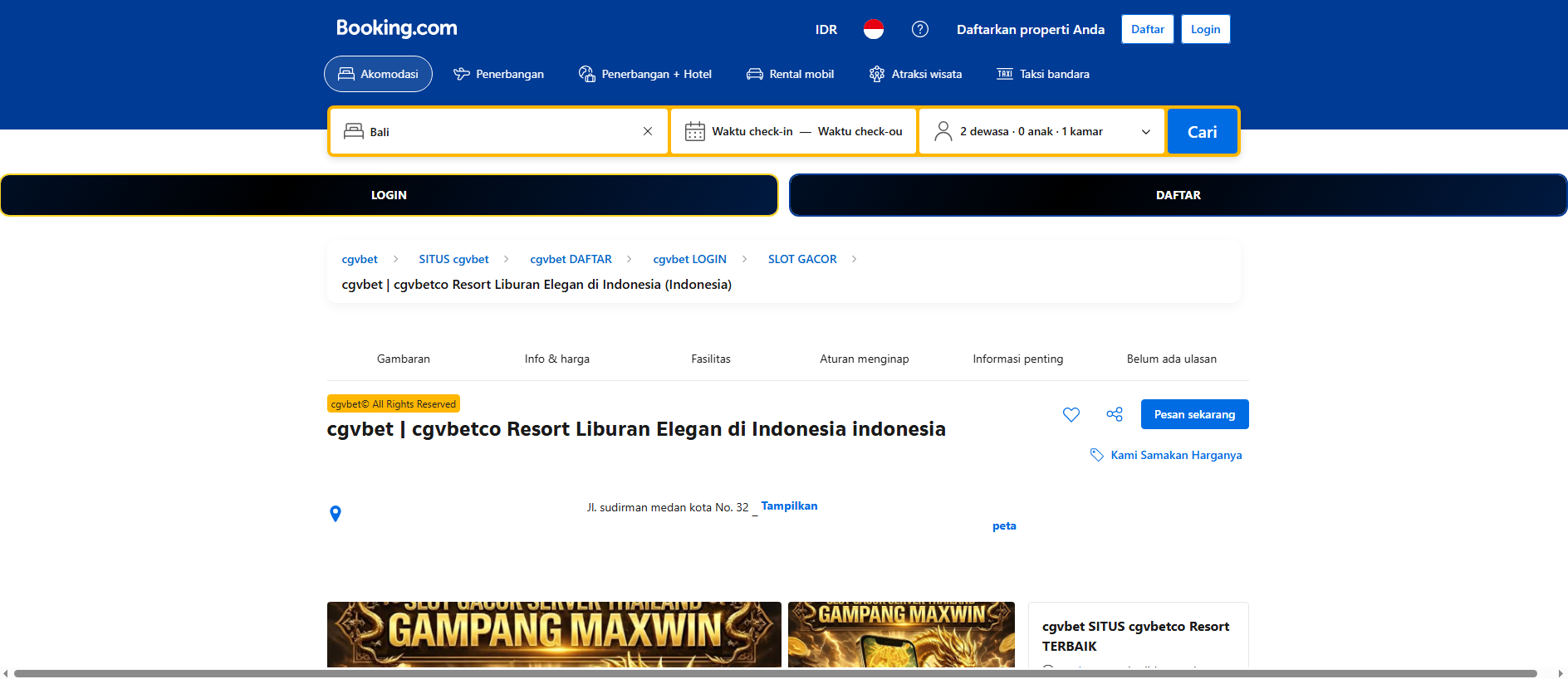1568x679 pixels.
Task: Show the Fasilitas section tab
Action: point(711,359)
